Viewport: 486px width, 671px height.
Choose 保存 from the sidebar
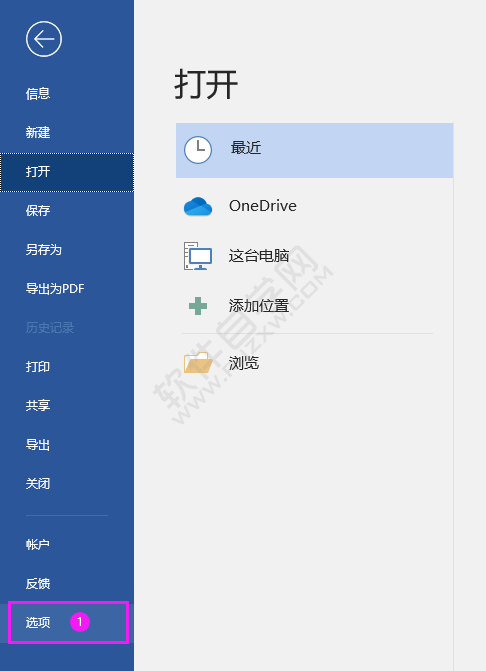click(x=67, y=211)
